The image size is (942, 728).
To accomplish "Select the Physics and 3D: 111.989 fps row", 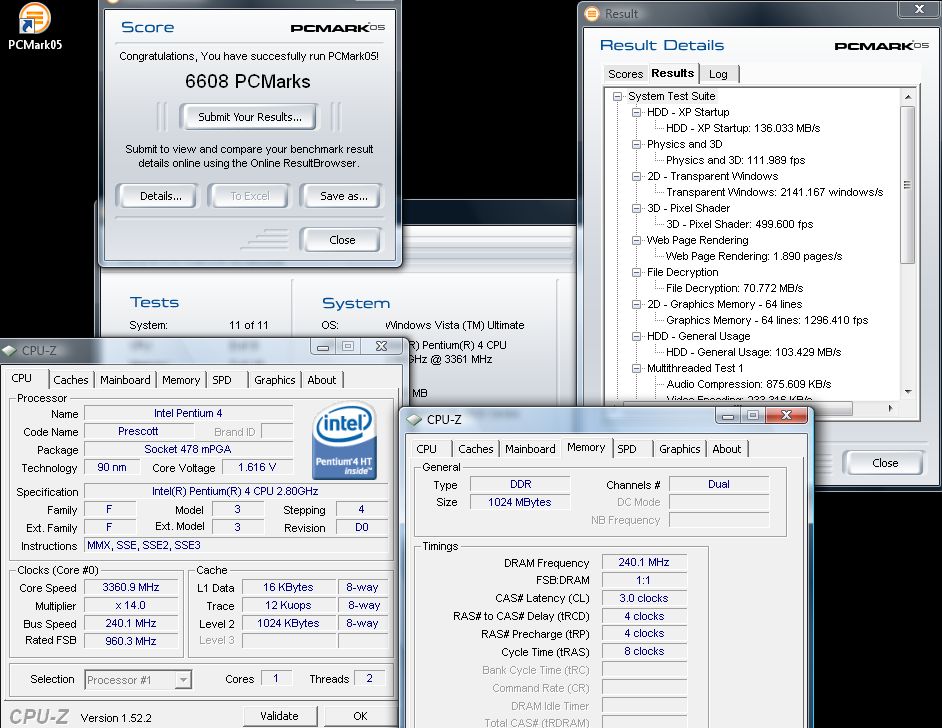I will pos(735,160).
